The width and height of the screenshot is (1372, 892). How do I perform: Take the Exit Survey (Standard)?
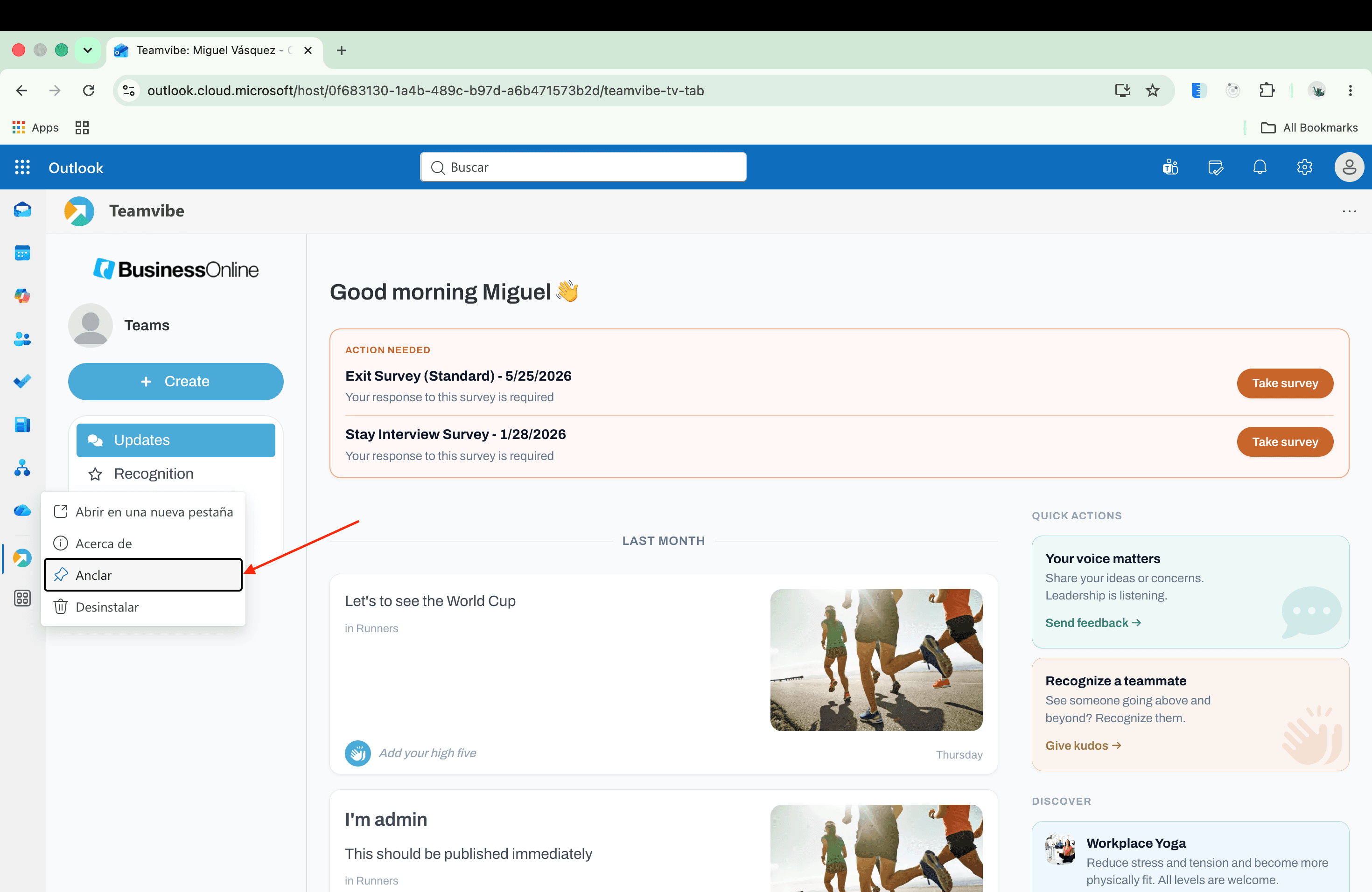(x=1285, y=383)
